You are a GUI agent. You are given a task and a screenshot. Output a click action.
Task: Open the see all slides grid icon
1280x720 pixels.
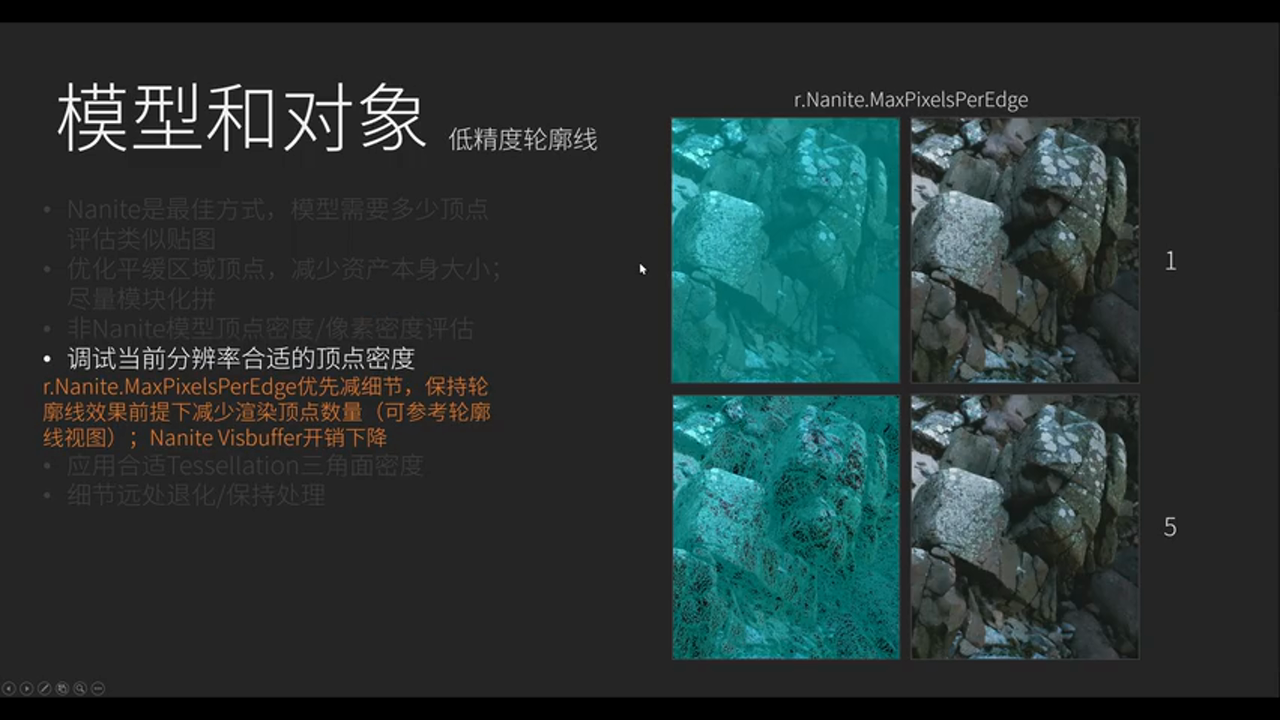tap(62, 688)
